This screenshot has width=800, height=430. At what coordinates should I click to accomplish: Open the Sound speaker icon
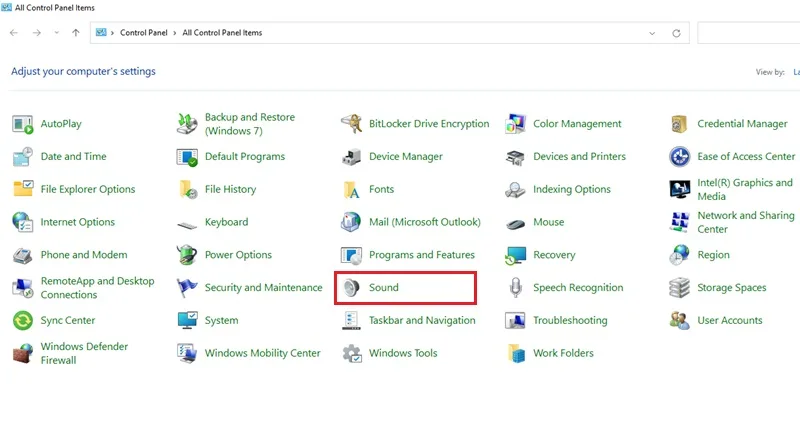pos(351,288)
